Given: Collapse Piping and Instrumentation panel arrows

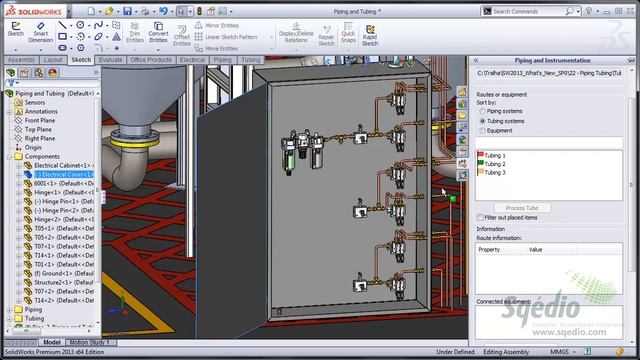Looking at the screenshot, I should pos(476,60).
